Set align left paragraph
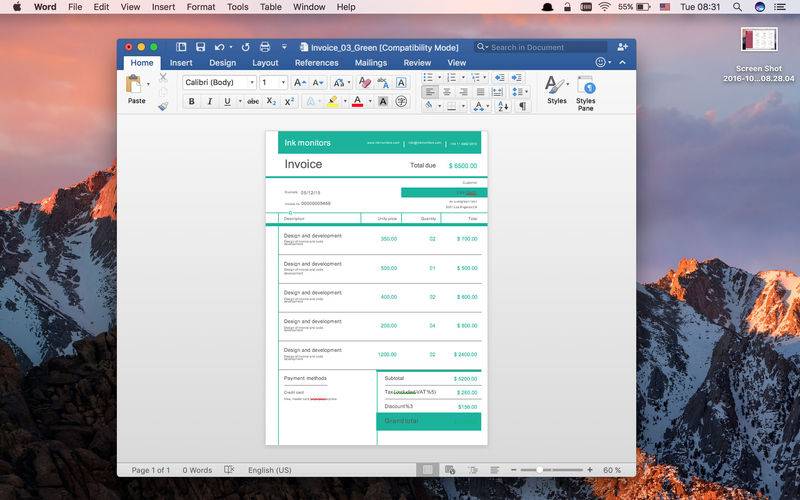This screenshot has width=800, height=500. click(430, 92)
